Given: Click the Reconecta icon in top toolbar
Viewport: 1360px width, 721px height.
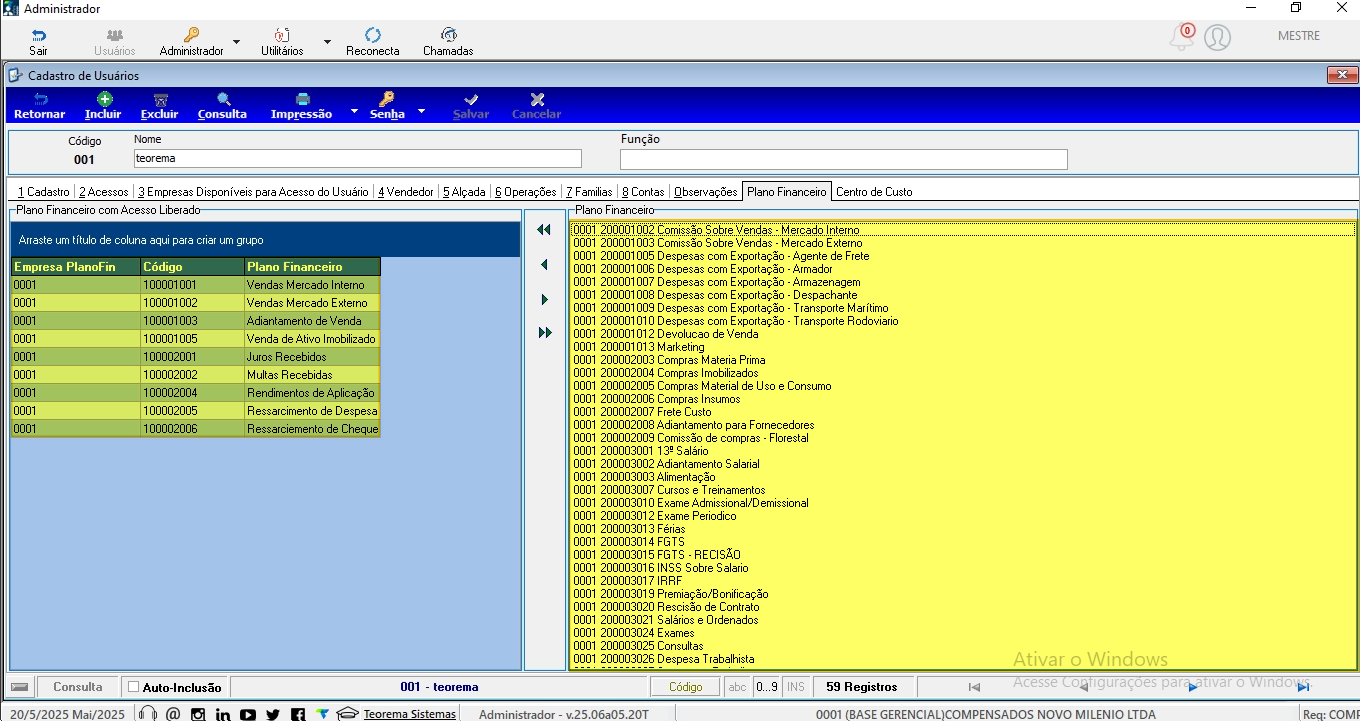Looking at the screenshot, I should click(x=373, y=35).
